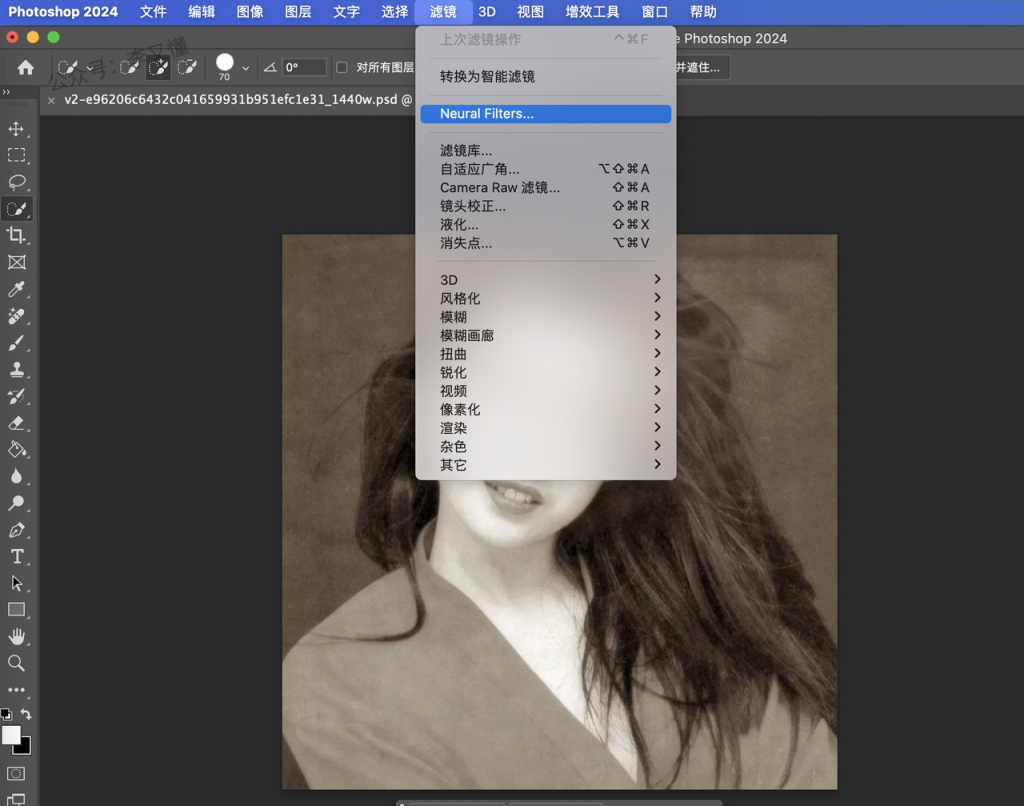Select the Blur tool
This screenshot has height=806, width=1024.
tap(16, 476)
